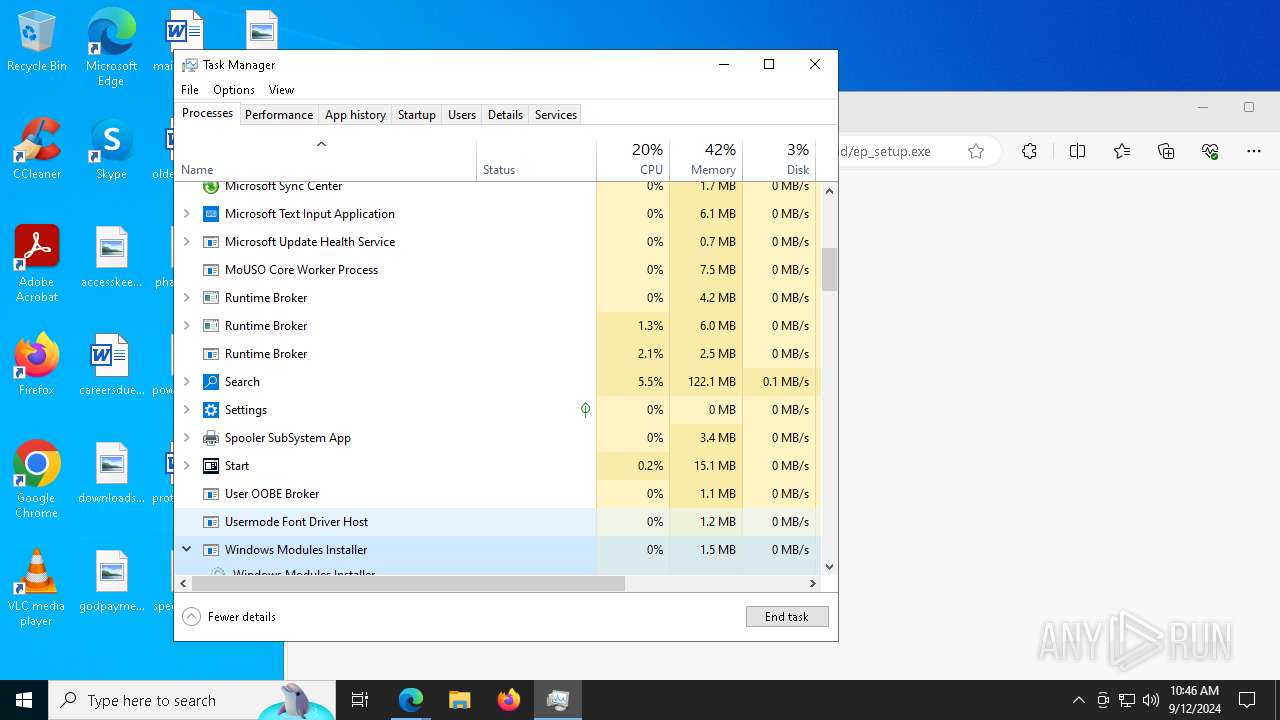Click Fewer details link
The image size is (1280, 720).
242,617
